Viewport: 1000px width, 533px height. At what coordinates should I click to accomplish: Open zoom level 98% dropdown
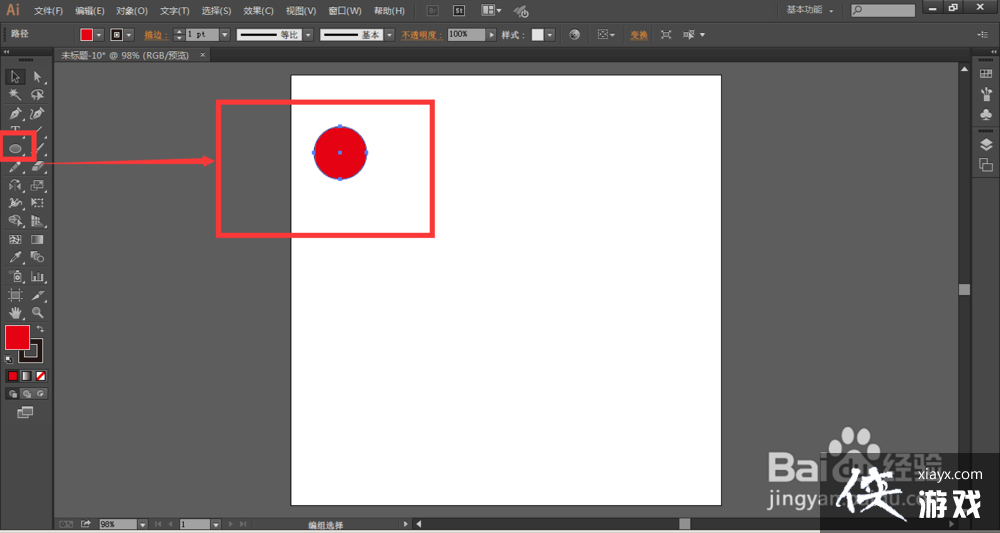click(x=143, y=524)
